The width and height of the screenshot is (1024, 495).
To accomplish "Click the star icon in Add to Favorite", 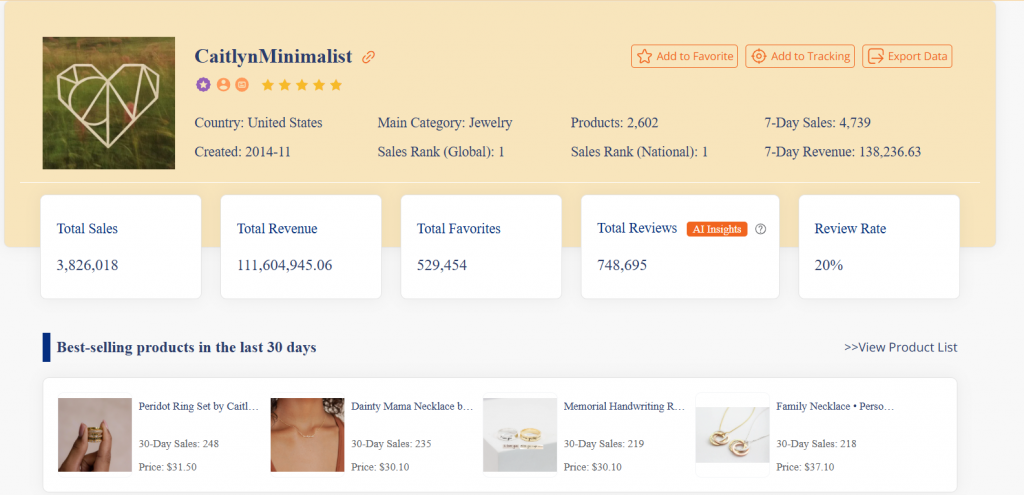I will [645, 56].
